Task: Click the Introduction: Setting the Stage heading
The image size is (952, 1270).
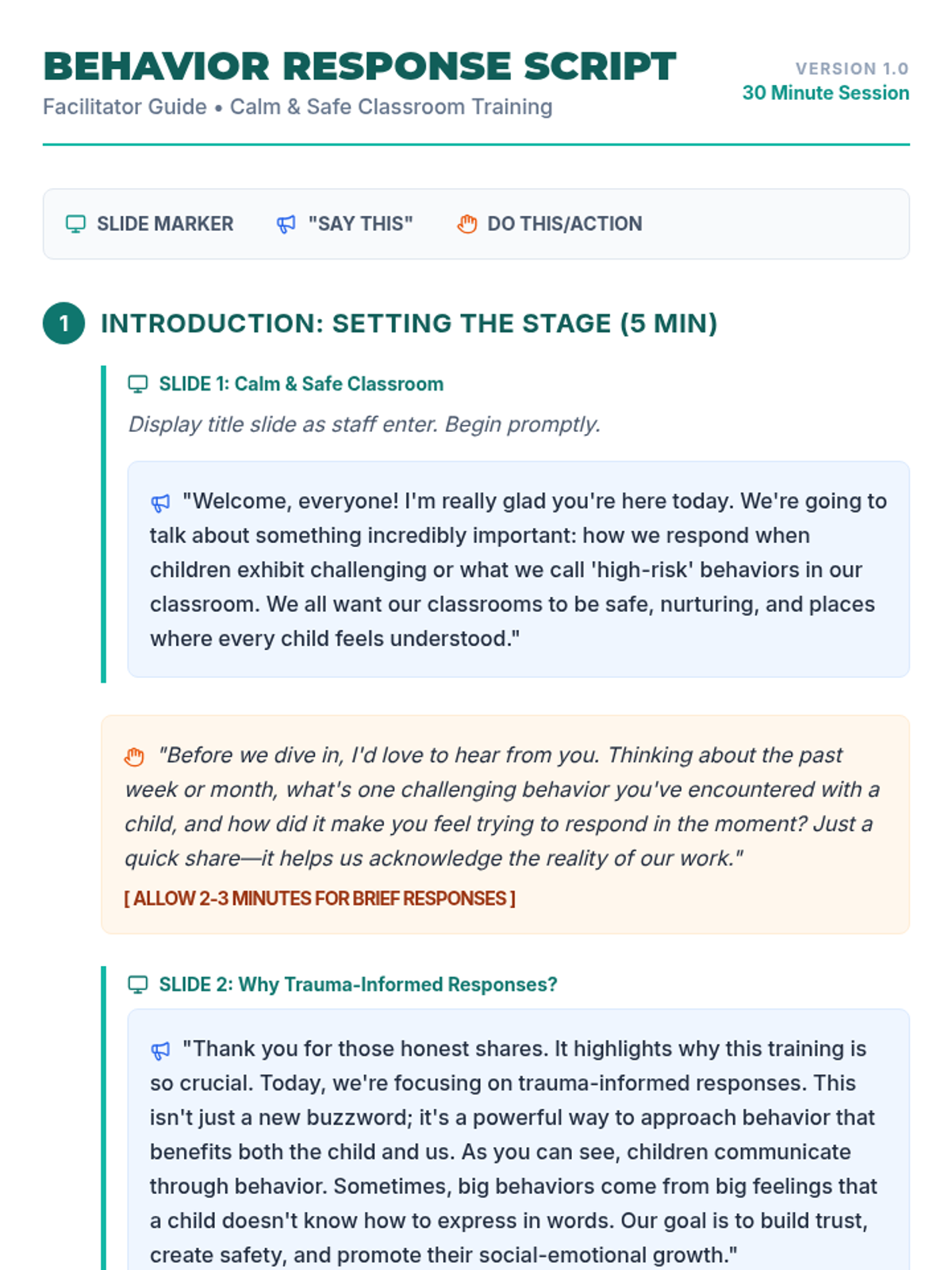Action: tap(409, 324)
